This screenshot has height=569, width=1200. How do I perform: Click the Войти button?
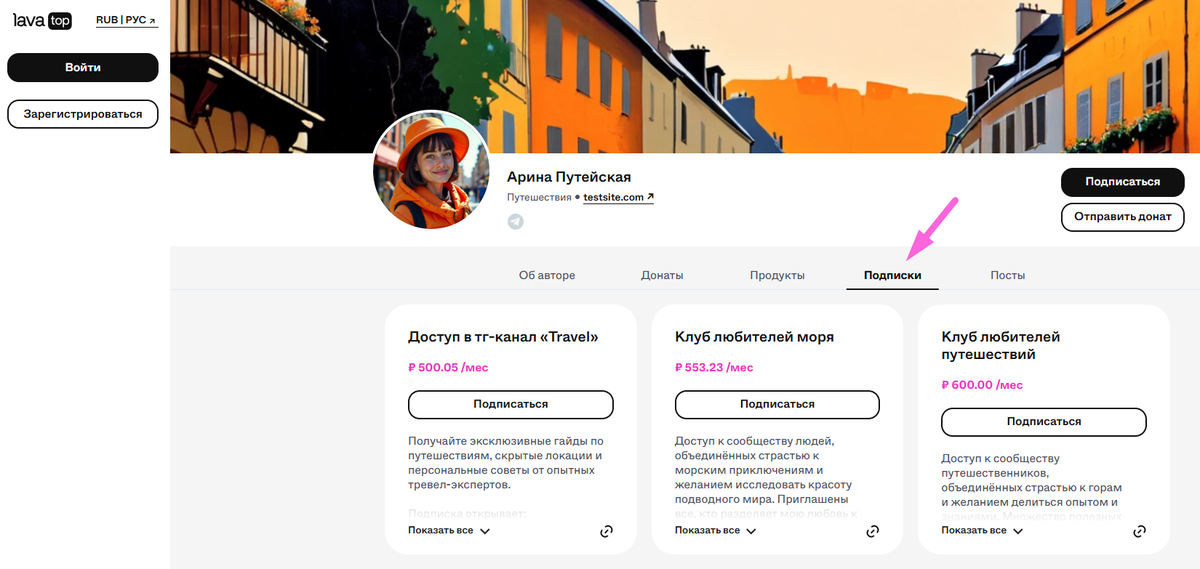coord(83,67)
